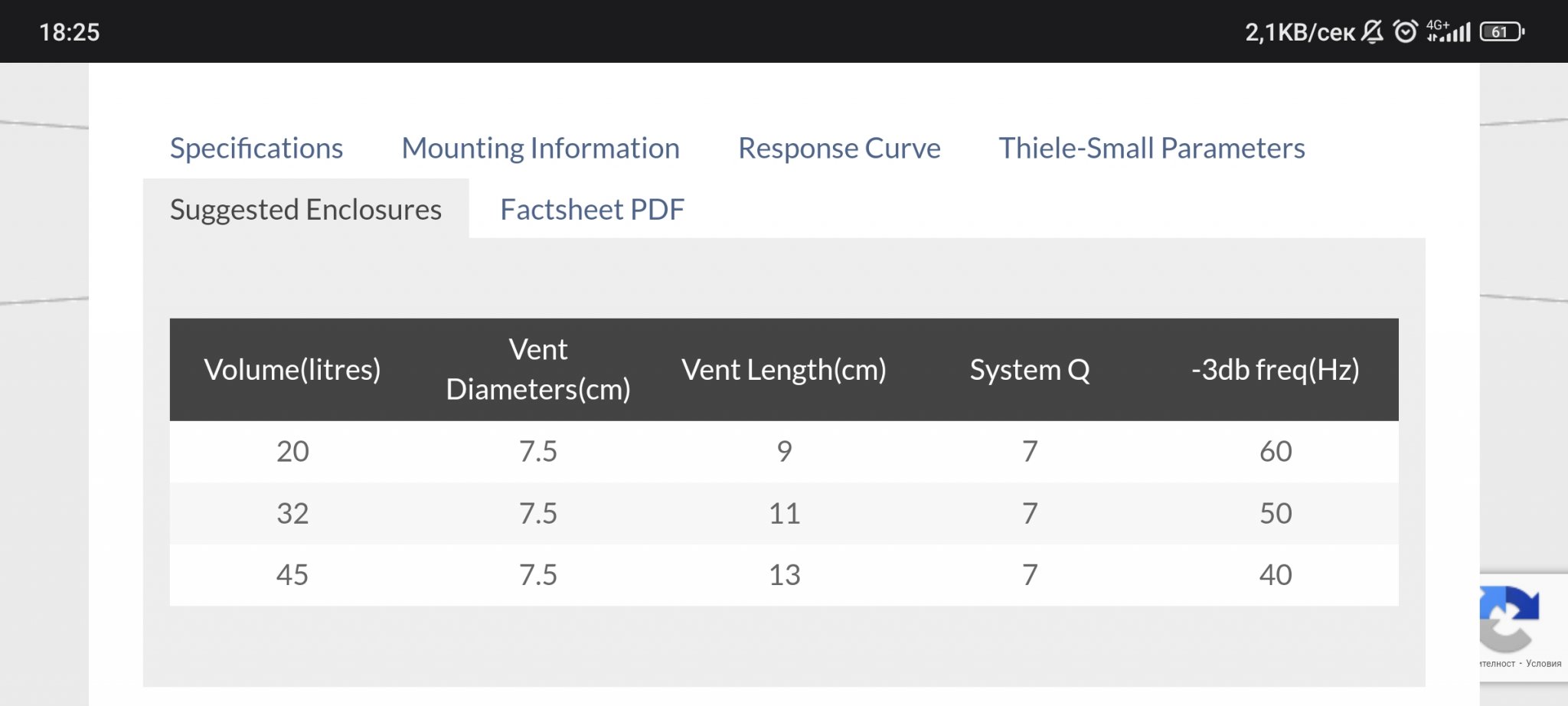Tap the battery indicator icon
The width and height of the screenshot is (1568, 706).
point(1502,32)
